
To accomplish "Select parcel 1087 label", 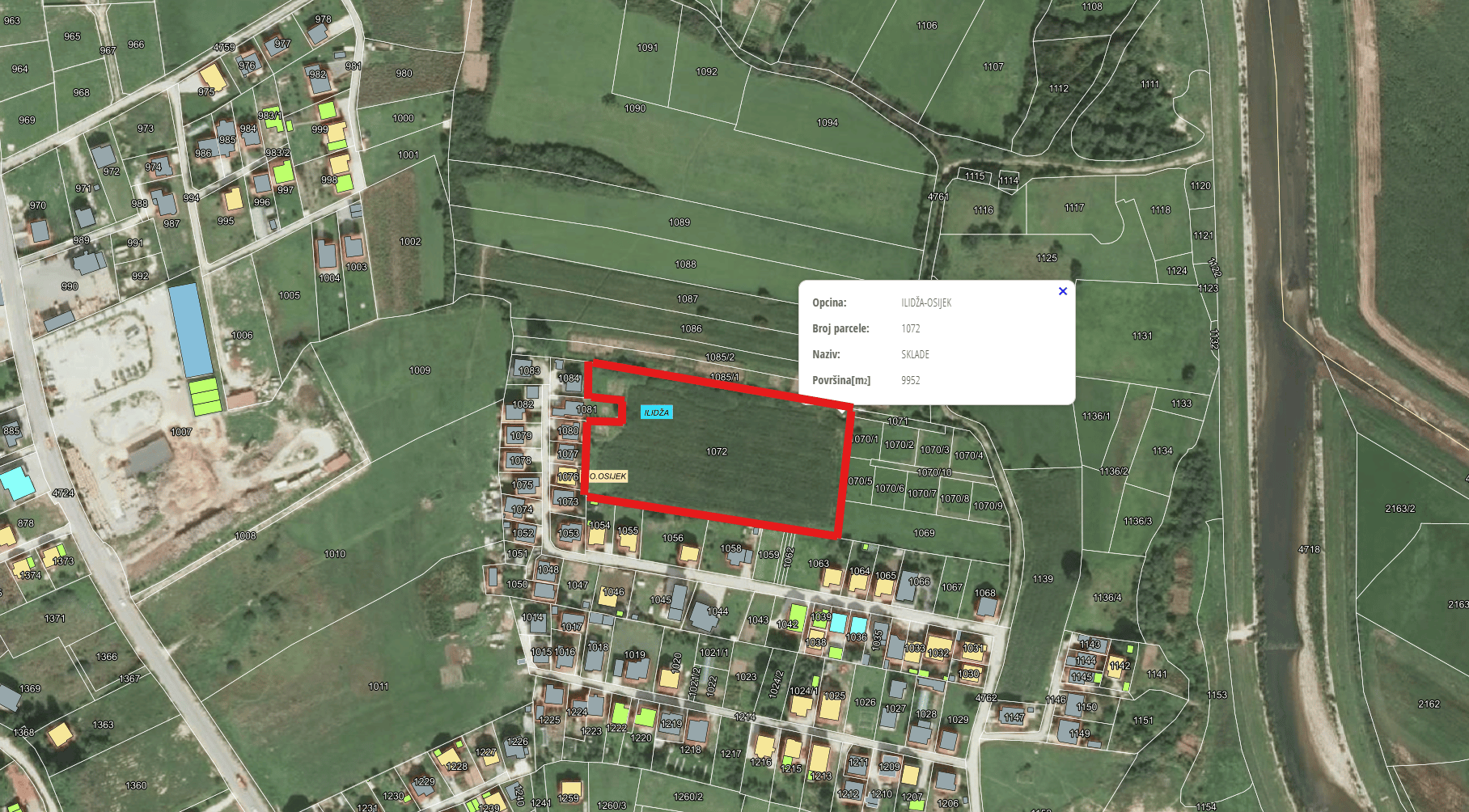I will point(688,299).
